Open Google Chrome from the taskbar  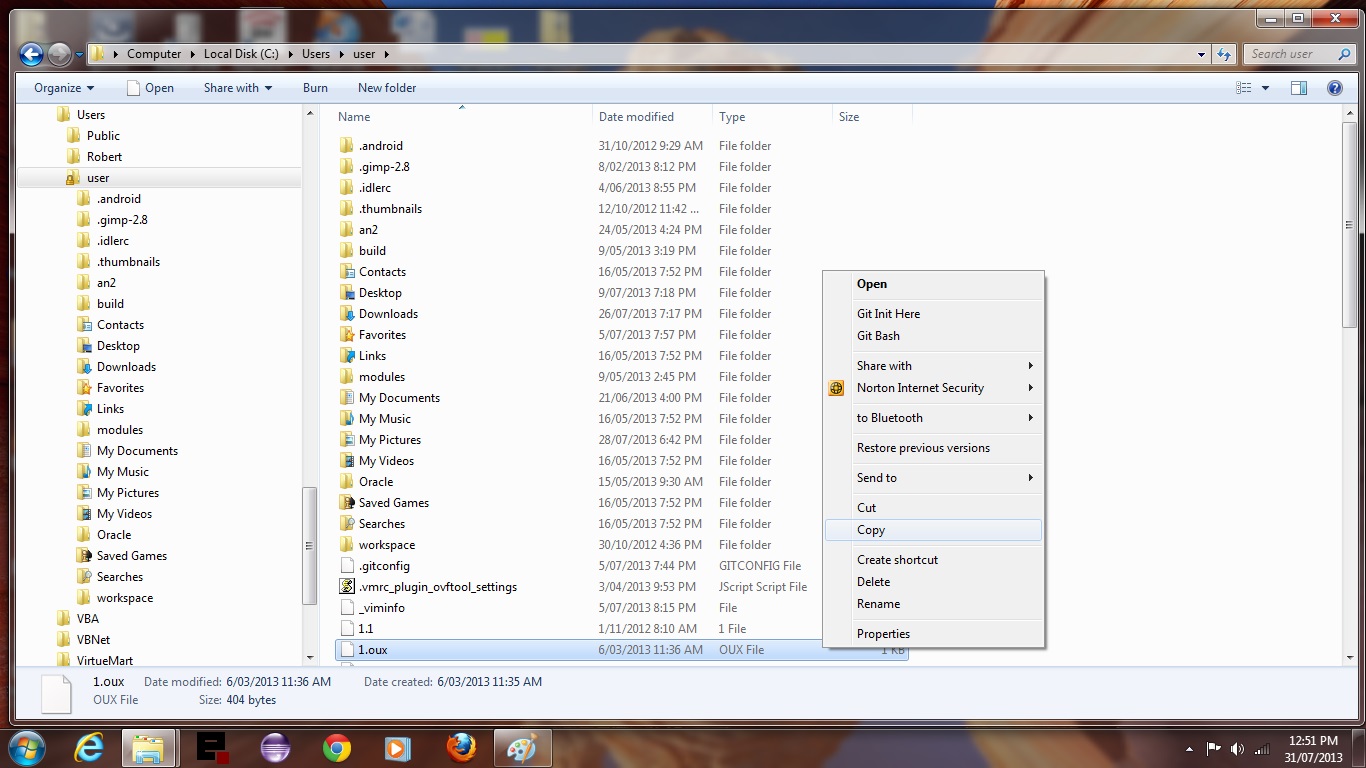(337, 748)
